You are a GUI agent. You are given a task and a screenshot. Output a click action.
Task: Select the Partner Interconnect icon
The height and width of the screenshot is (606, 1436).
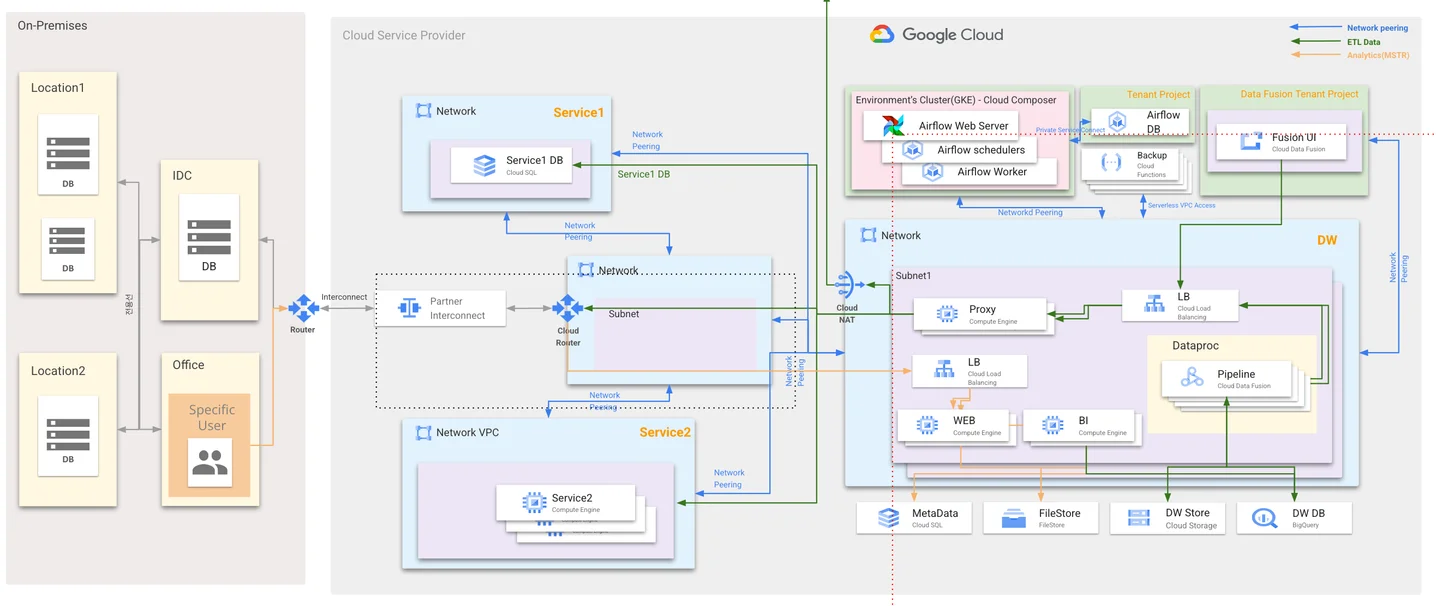[x=408, y=308]
